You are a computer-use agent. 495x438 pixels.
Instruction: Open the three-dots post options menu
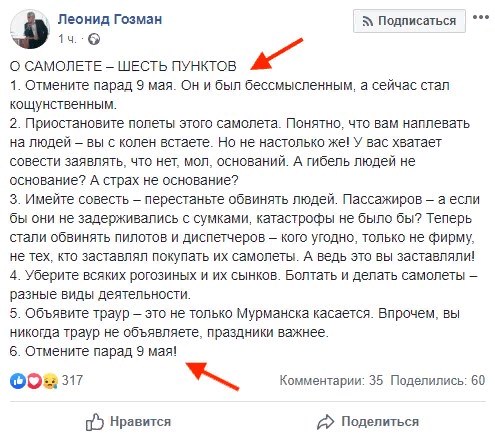click(x=481, y=17)
